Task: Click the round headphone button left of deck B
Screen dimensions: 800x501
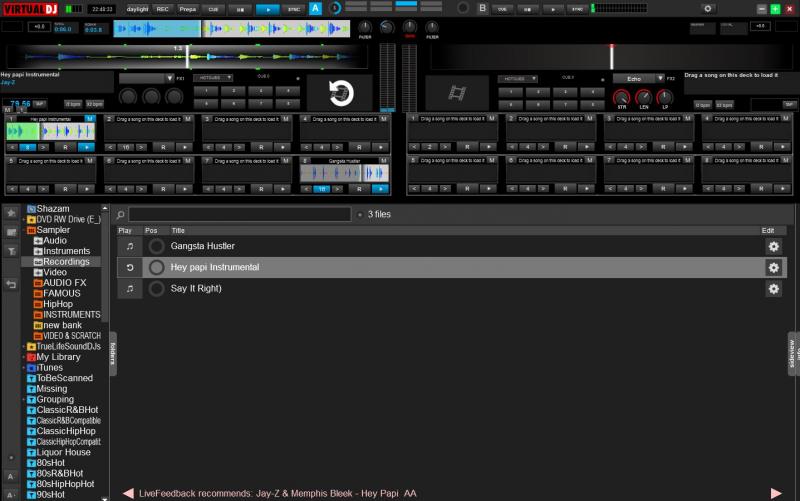Action: [x=463, y=8]
